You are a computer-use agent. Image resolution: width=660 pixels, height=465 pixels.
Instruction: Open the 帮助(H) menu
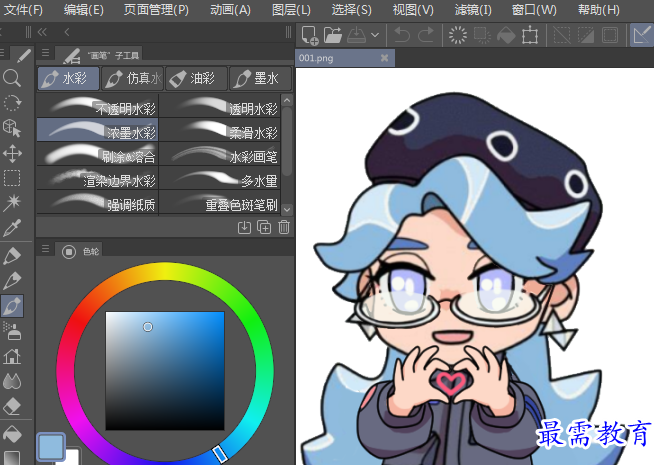click(x=598, y=10)
